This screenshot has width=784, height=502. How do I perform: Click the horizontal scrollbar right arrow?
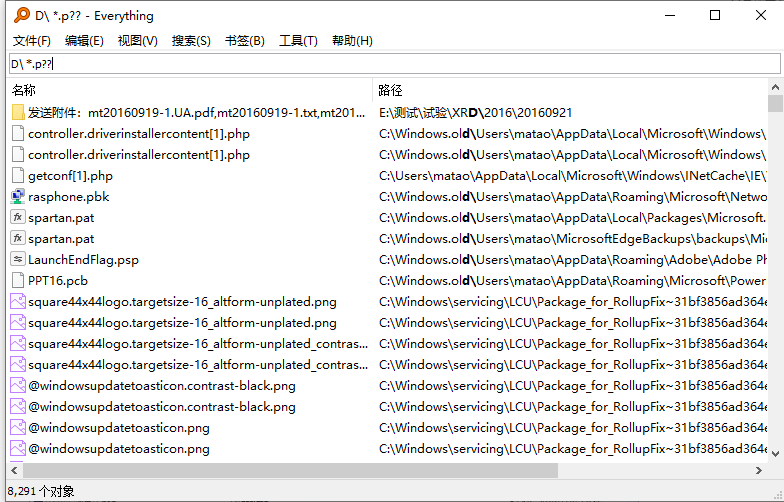[x=759, y=470]
